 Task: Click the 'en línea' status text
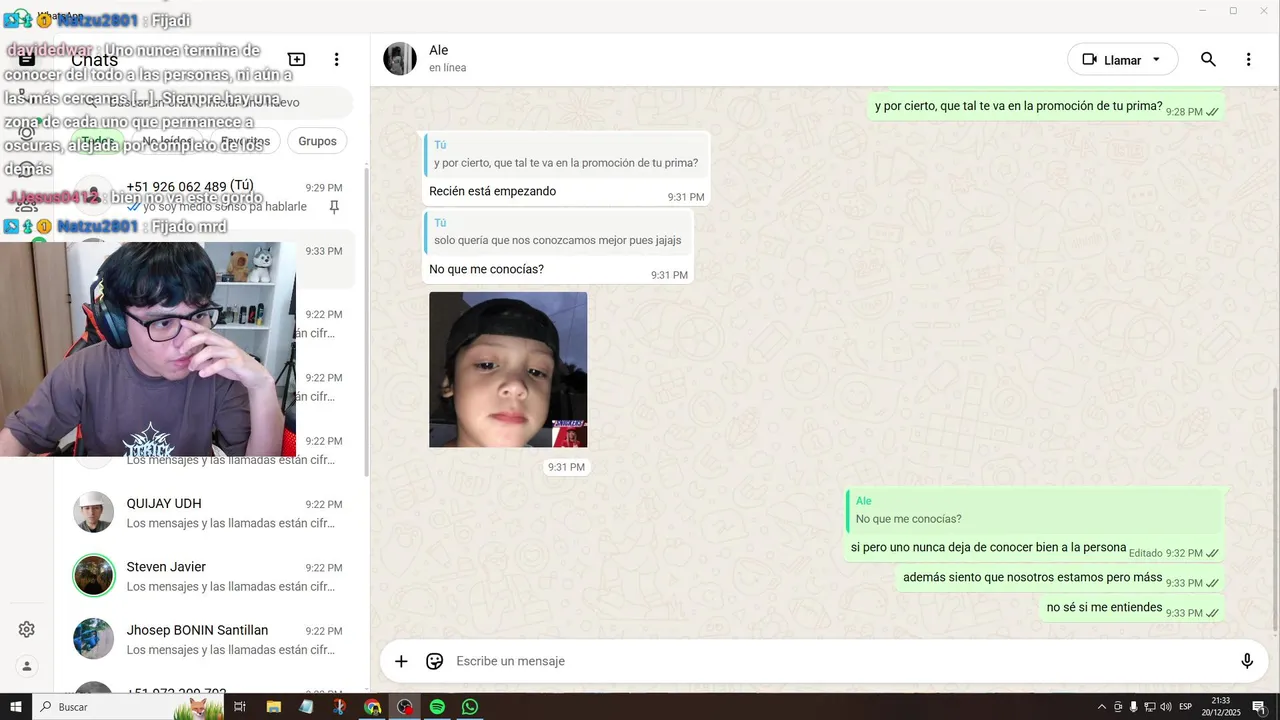[x=447, y=68]
